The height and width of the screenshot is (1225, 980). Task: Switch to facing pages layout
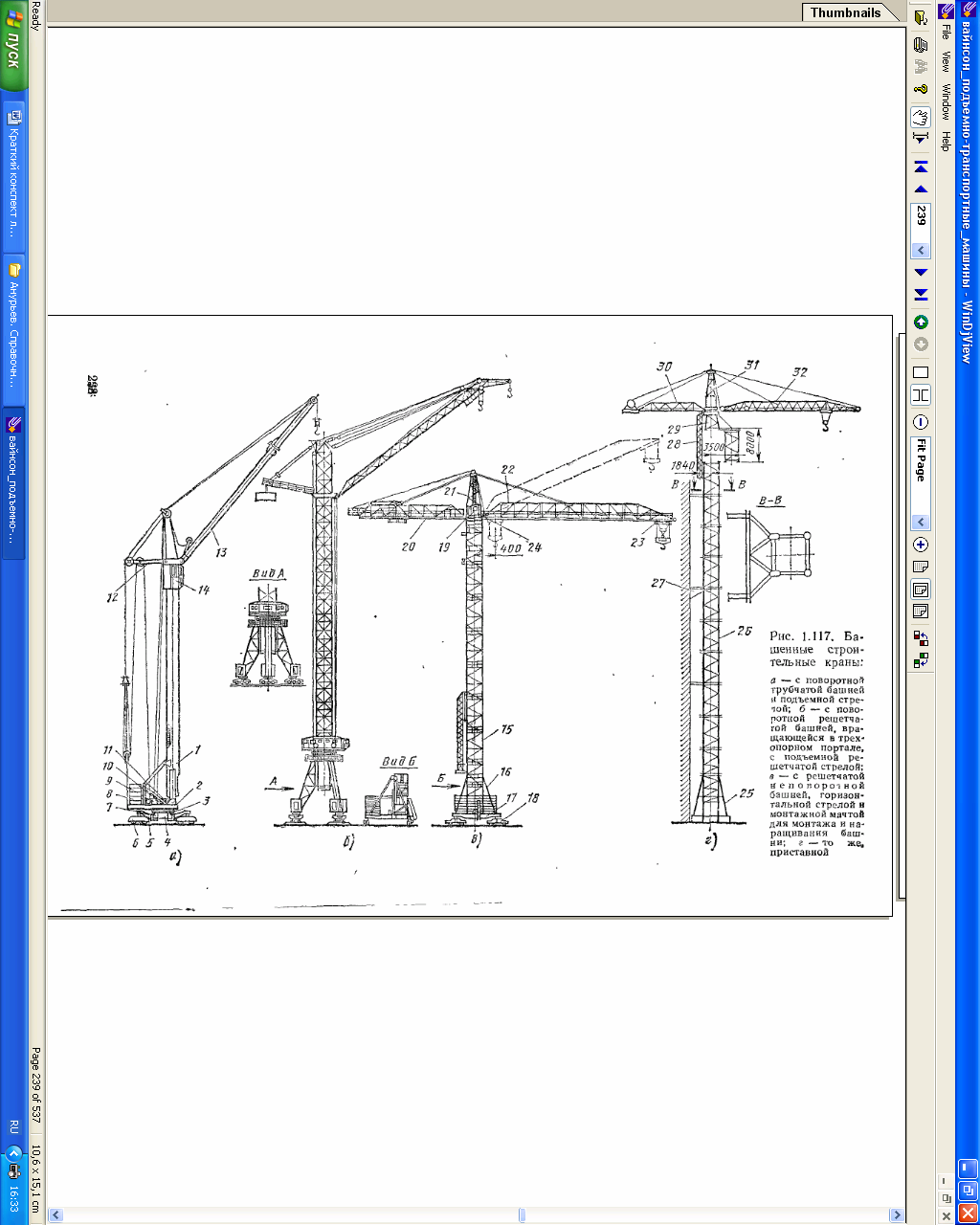point(921,394)
